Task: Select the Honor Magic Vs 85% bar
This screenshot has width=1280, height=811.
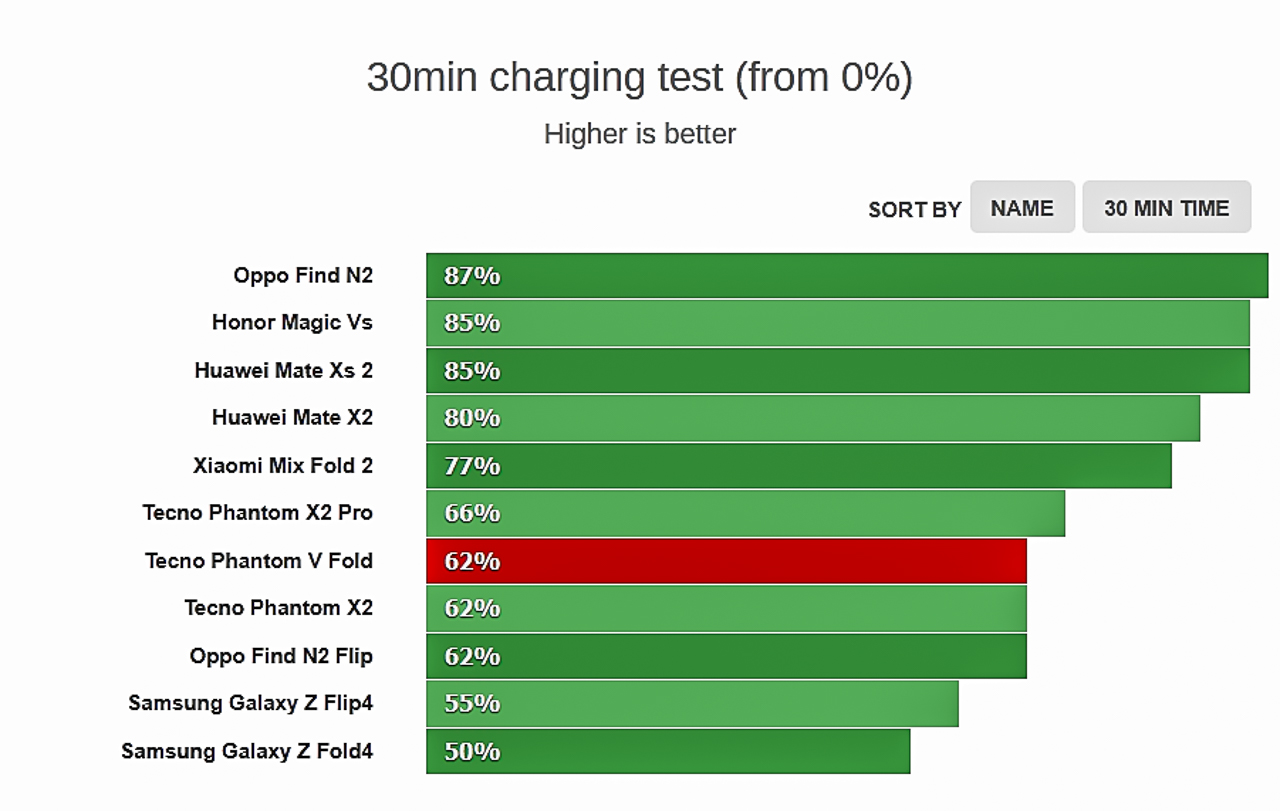Action: [837, 323]
